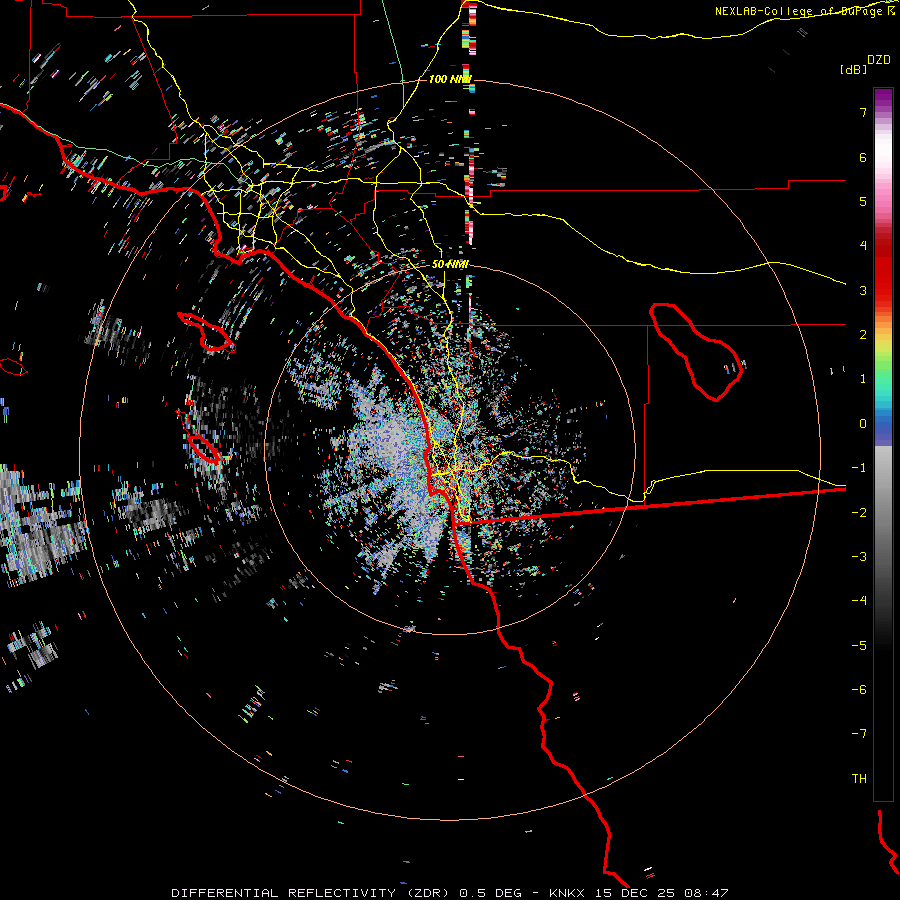
Task: Click the DZD legend title
Action: [879, 60]
